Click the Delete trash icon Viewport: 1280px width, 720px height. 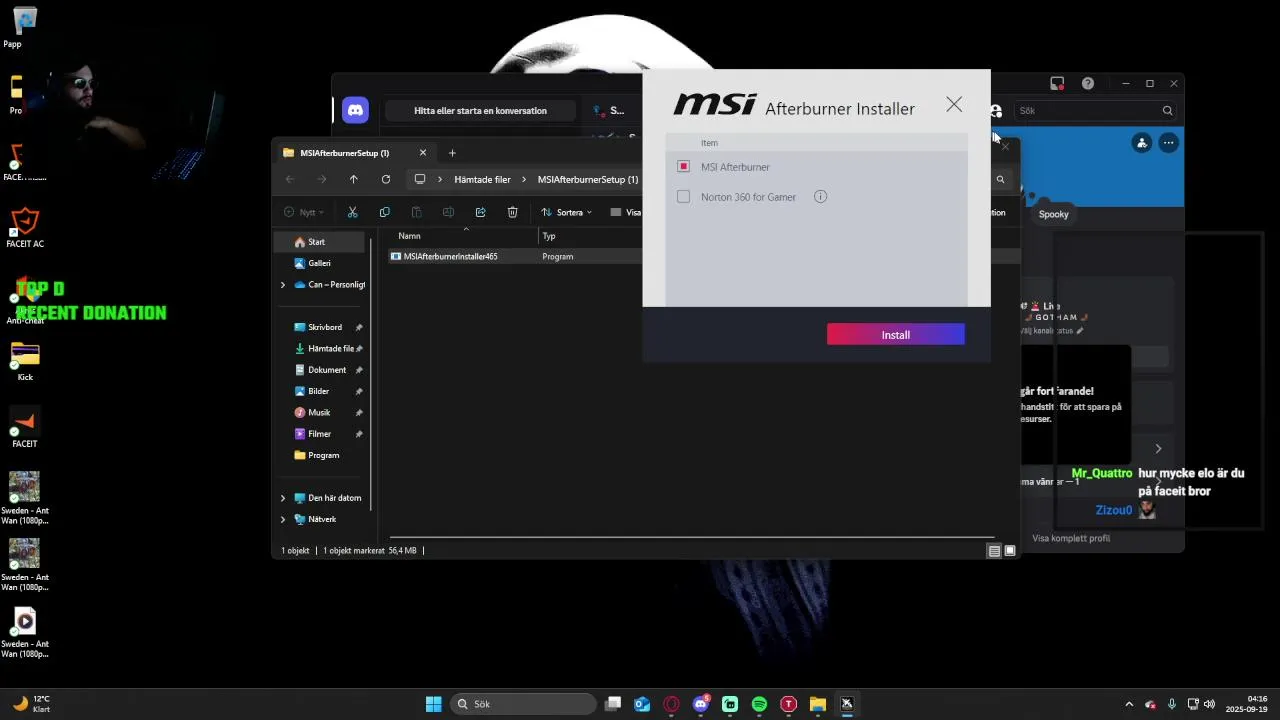(512, 212)
